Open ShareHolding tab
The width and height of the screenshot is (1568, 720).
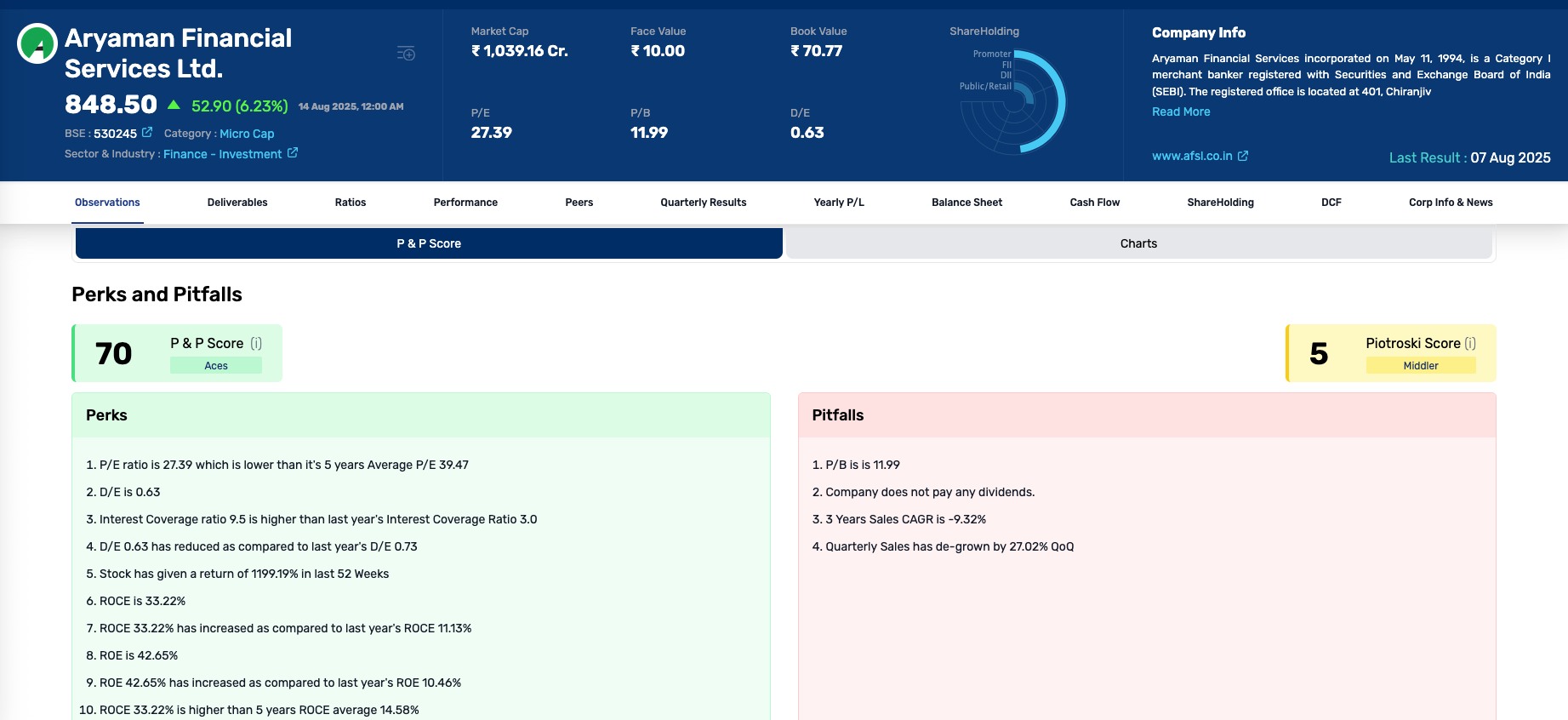pos(1221,203)
